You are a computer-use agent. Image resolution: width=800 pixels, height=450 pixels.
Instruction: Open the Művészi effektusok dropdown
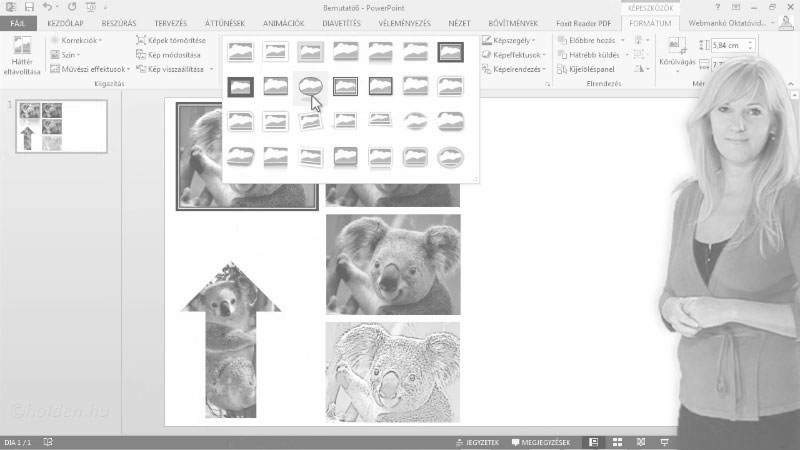(90, 69)
